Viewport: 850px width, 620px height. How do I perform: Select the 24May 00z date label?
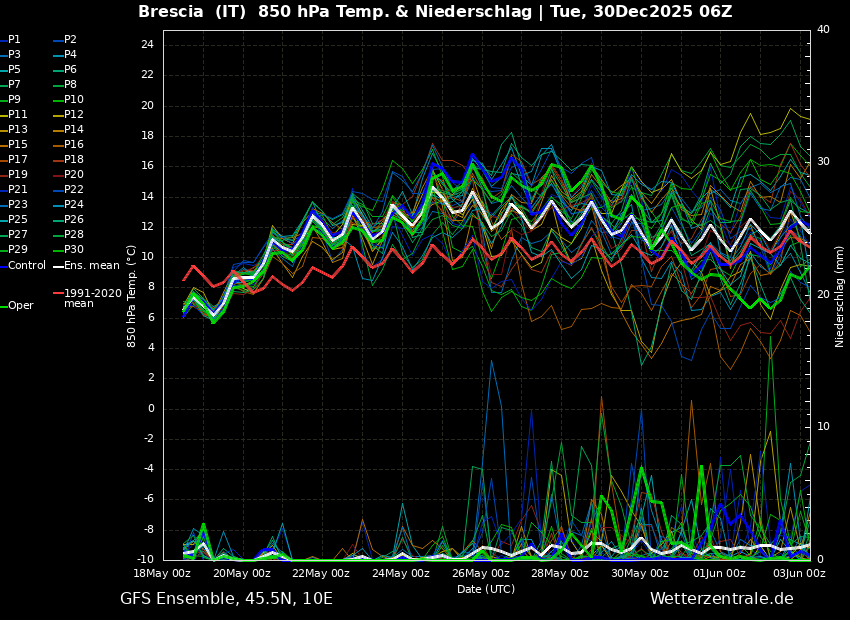tap(401, 573)
